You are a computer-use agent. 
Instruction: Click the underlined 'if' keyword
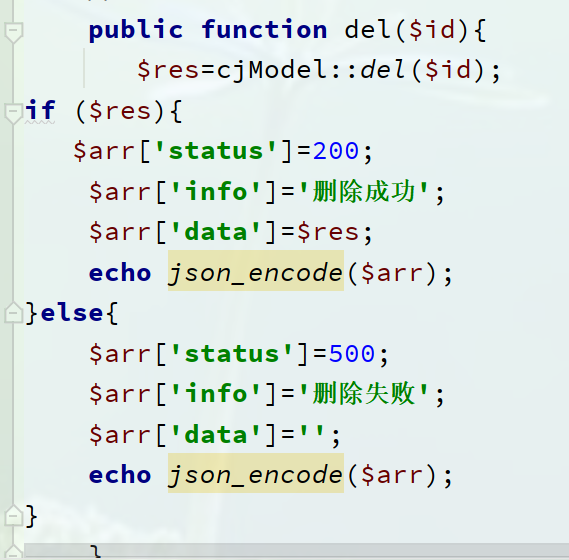(40, 110)
